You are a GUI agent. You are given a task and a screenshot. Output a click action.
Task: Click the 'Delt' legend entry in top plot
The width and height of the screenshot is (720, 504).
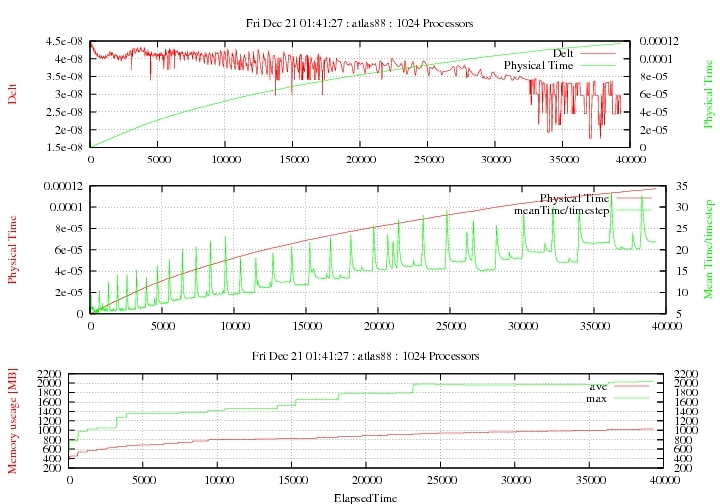[565, 52]
